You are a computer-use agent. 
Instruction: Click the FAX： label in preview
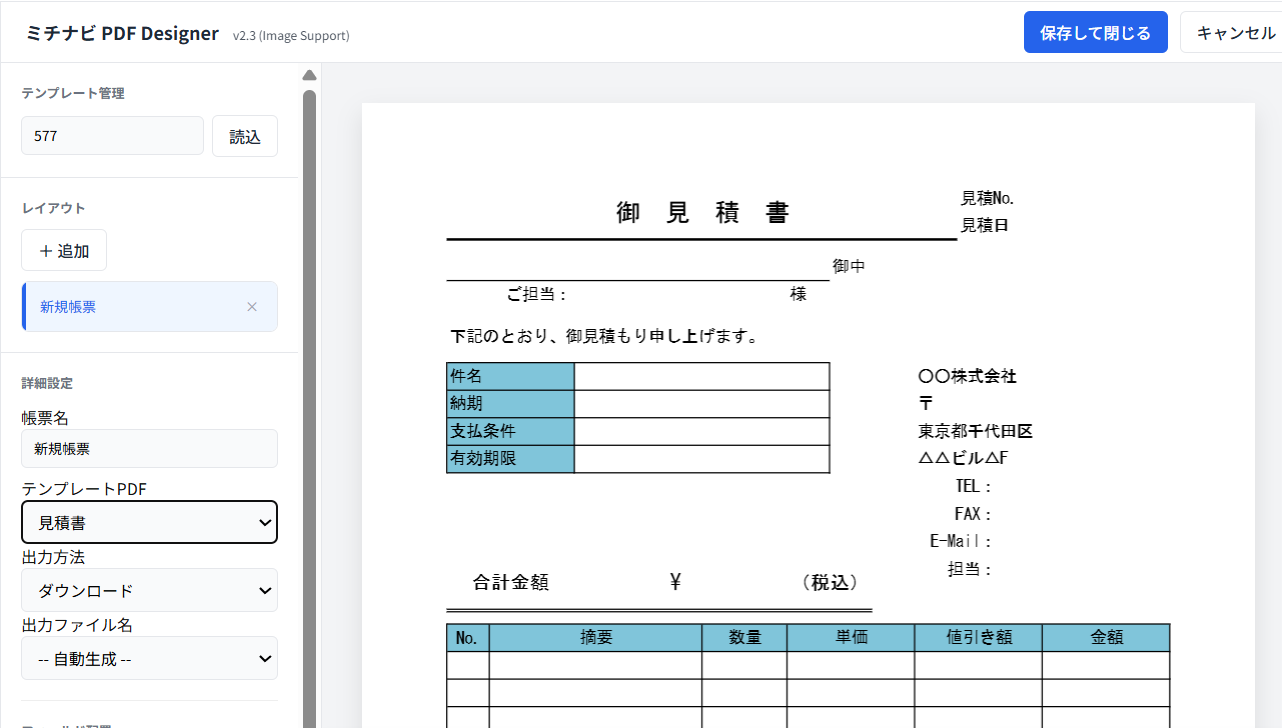pyautogui.click(x=973, y=514)
